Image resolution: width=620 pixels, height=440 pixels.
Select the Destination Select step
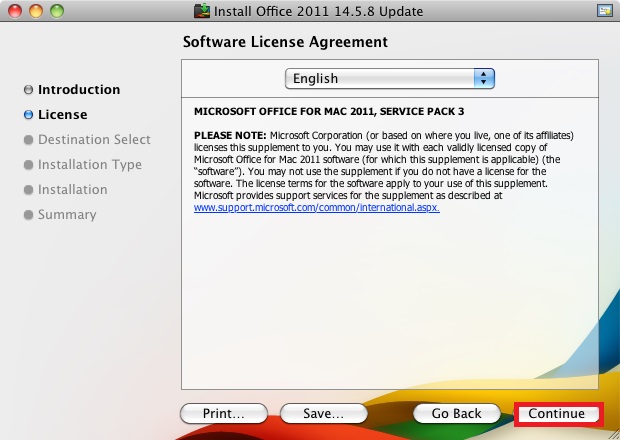coord(94,140)
